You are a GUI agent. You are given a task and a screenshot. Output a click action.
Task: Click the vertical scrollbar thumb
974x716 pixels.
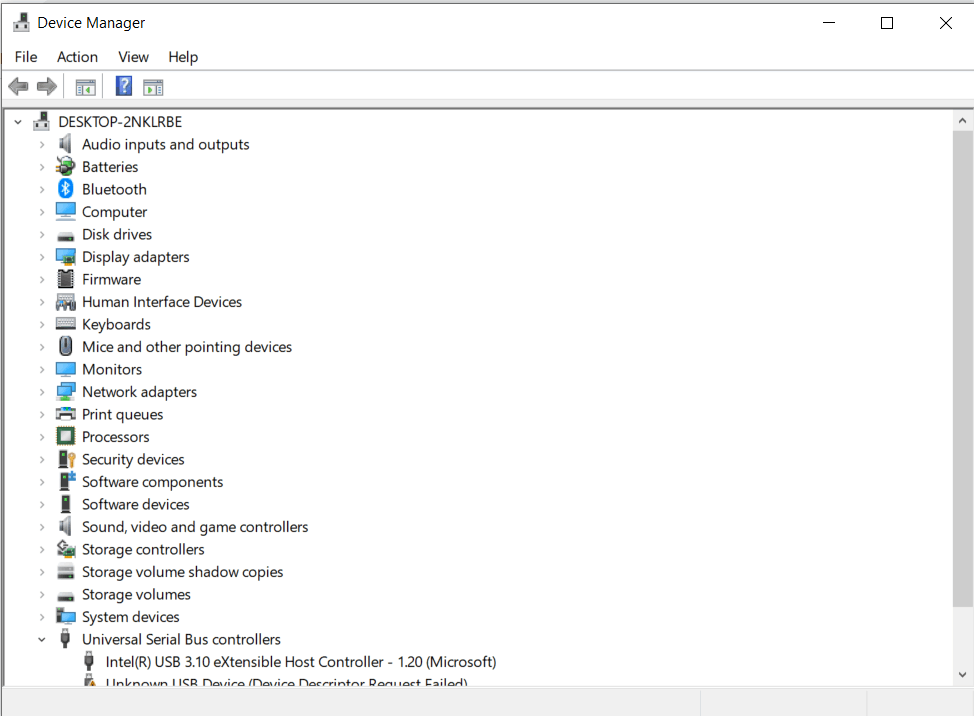(962, 369)
